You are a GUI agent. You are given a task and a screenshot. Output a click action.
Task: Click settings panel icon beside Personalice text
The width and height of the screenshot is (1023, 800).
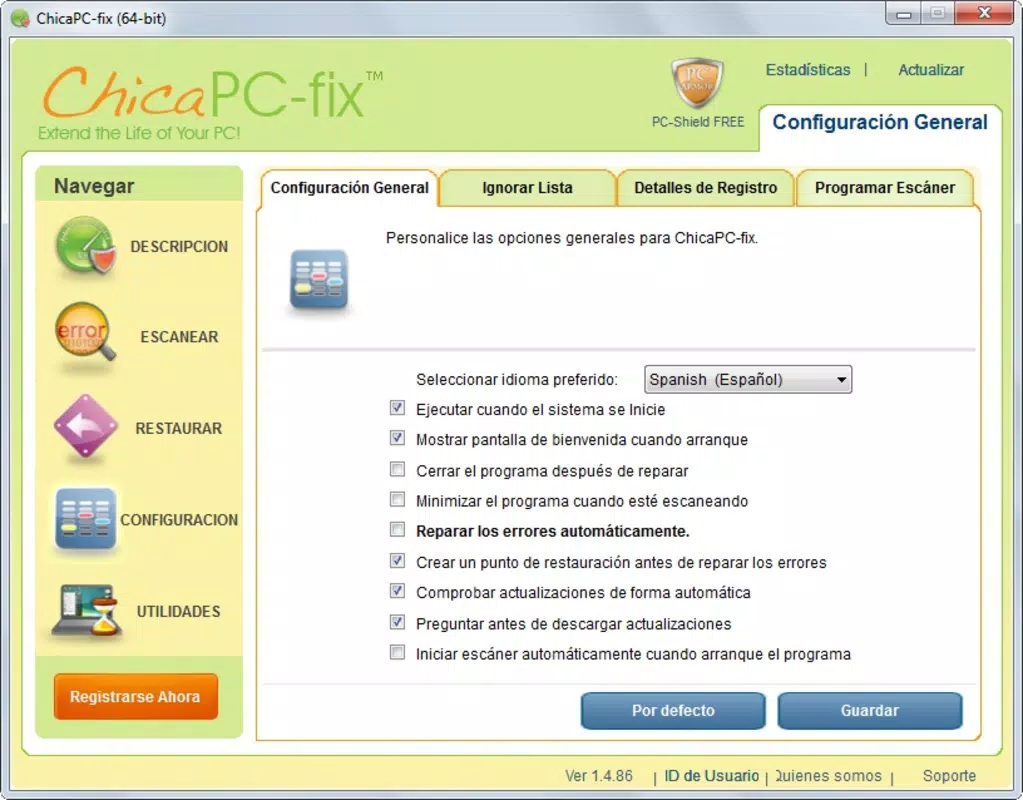(318, 279)
